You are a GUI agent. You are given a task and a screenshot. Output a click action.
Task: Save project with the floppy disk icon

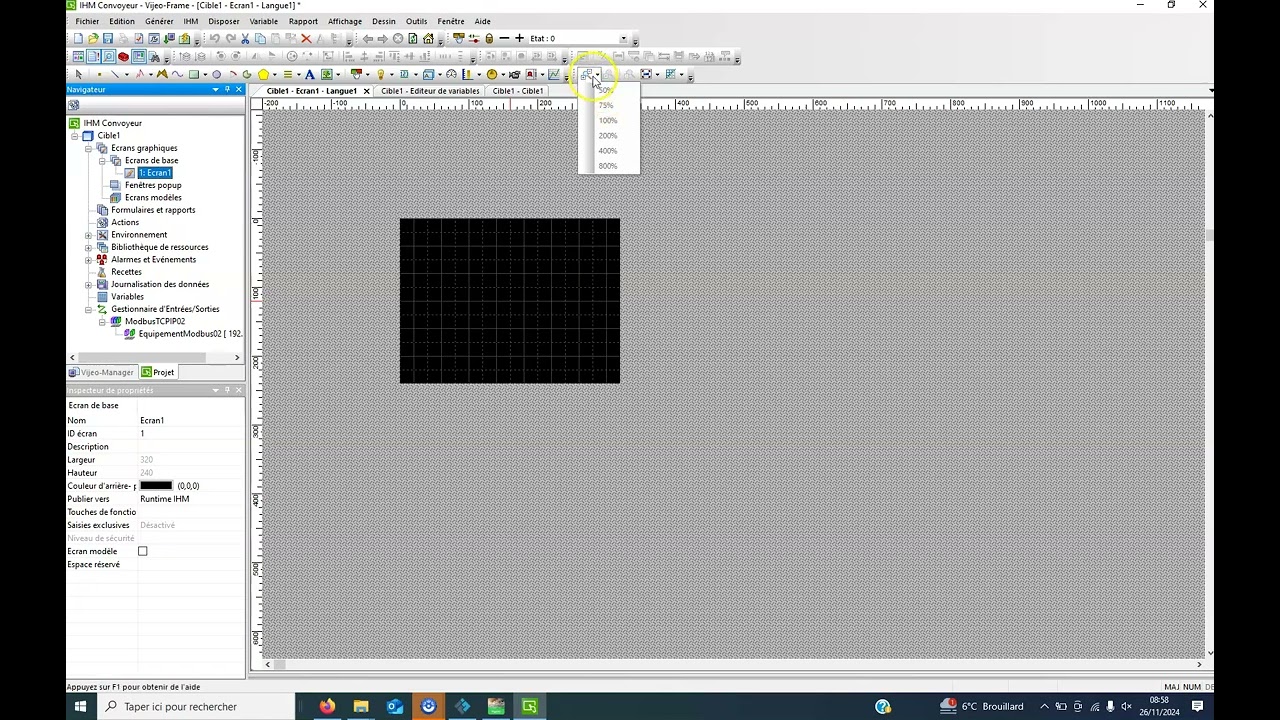(108, 39)
